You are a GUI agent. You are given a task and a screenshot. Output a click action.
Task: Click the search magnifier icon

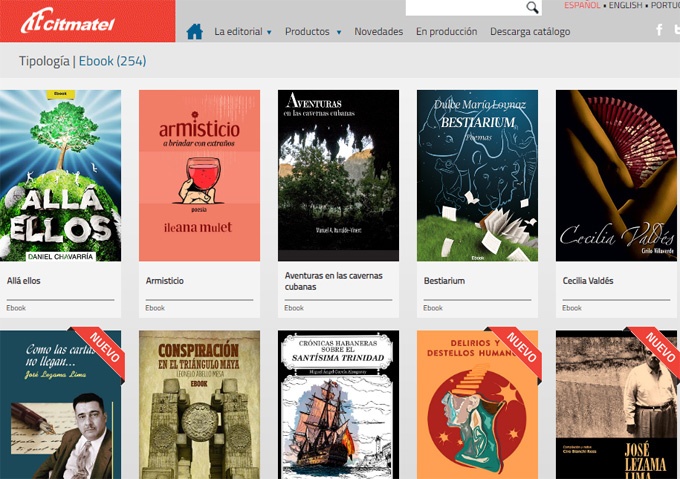532,8
